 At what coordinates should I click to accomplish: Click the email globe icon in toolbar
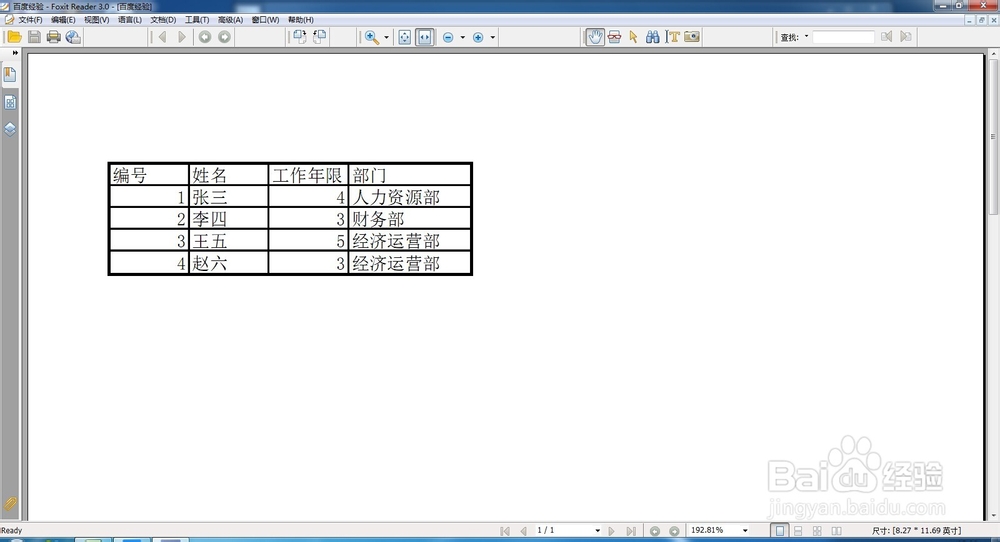coord(73,37)
